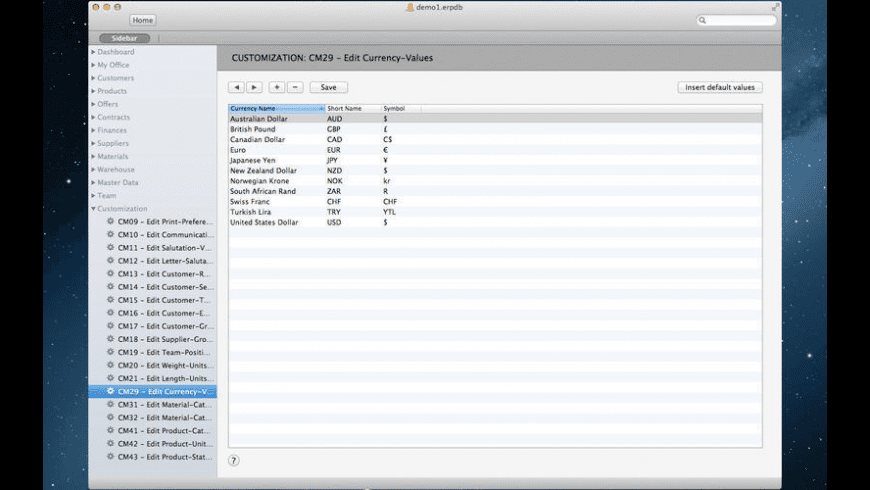Go to next record with right arrow button
This screenshot has width=870, height=490.
coord(254,87)
